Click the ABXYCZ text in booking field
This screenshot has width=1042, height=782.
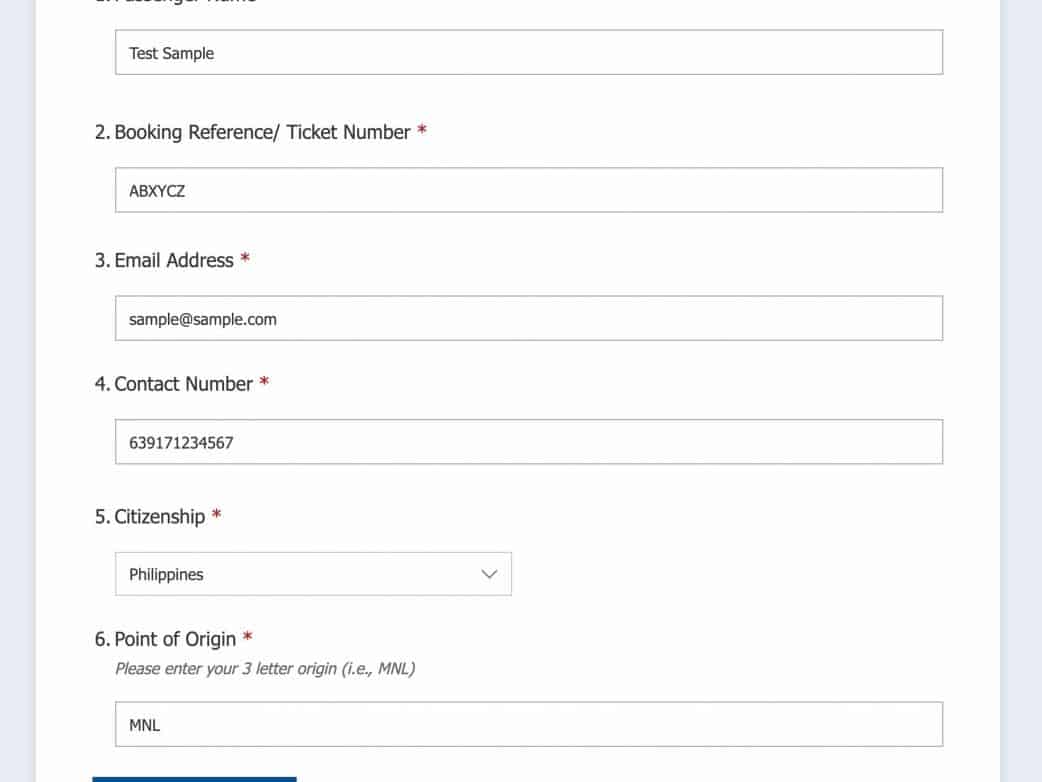point(157,190)
